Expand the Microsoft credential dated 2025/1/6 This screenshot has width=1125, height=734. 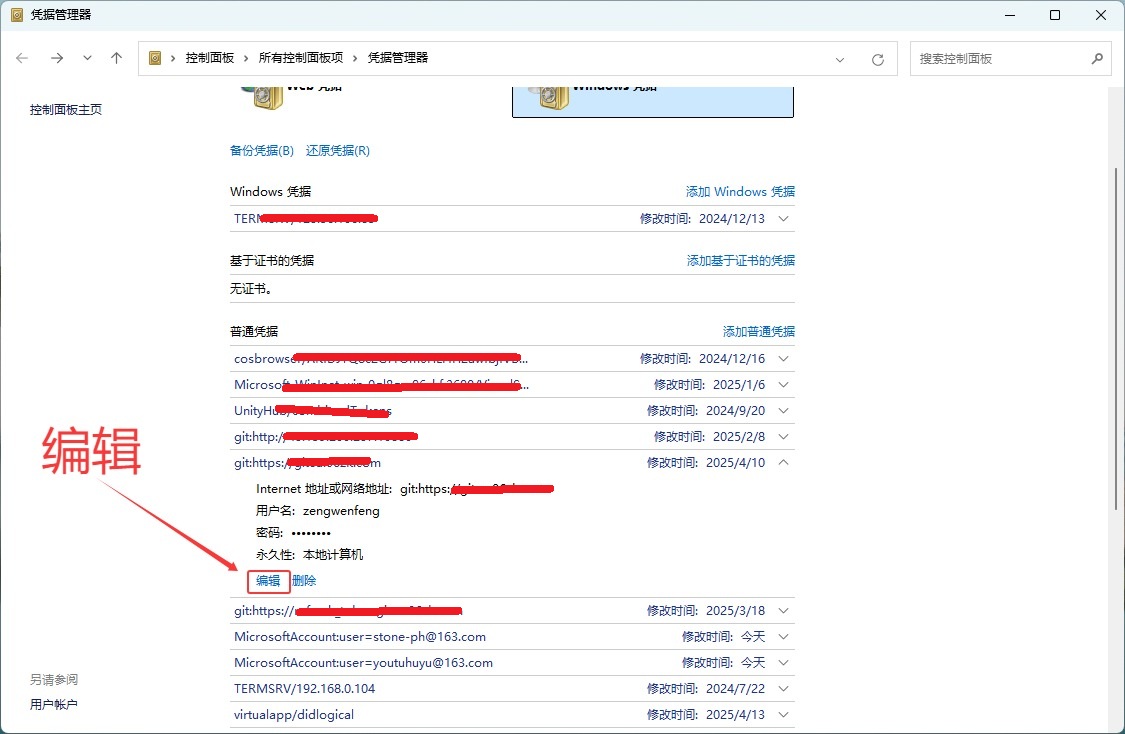[783, 385]
